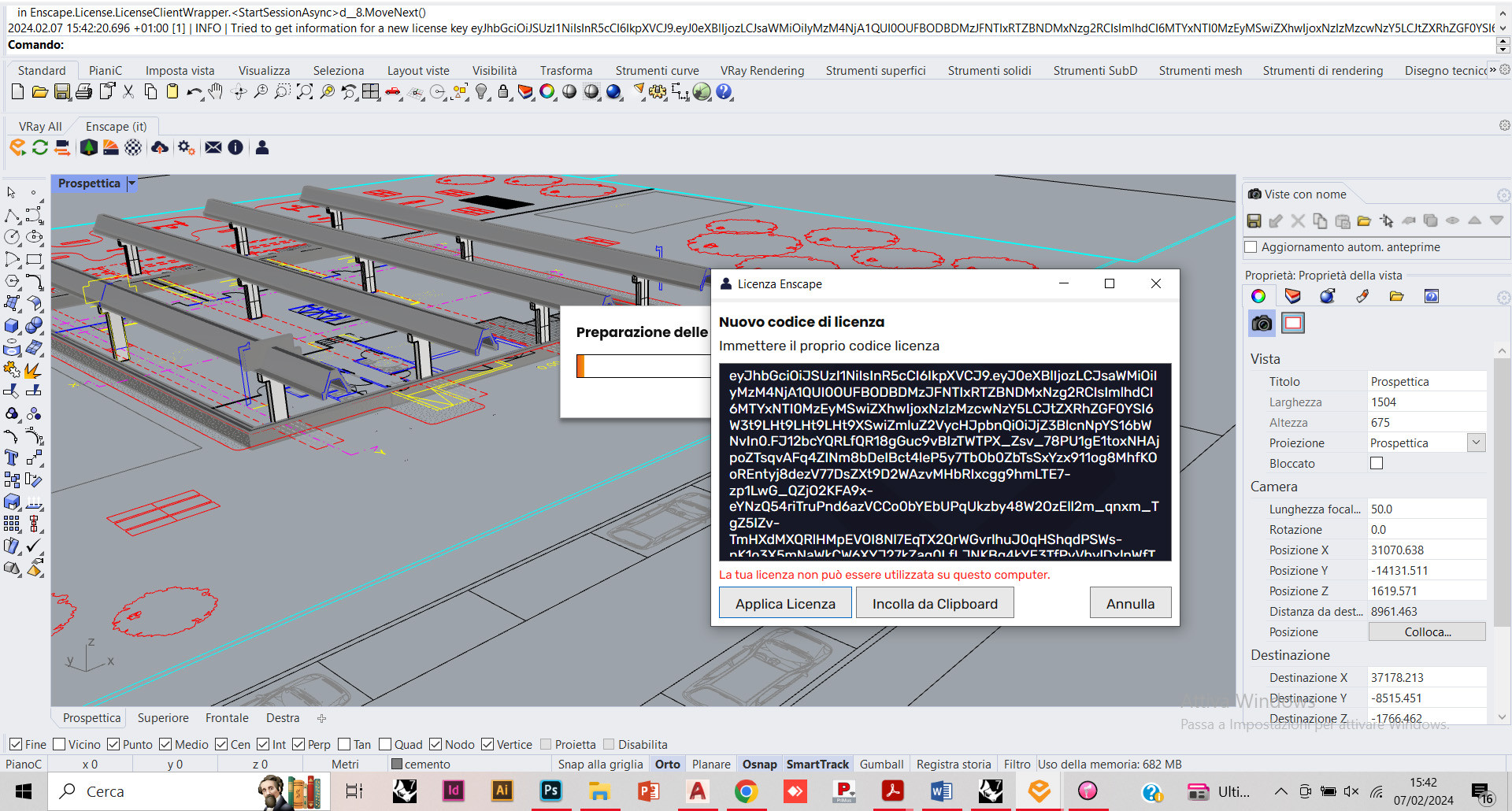Open the Properties panel gear menu
Image resolution: width=1512 pixels, height=811 pixels.
point(1503,298)
